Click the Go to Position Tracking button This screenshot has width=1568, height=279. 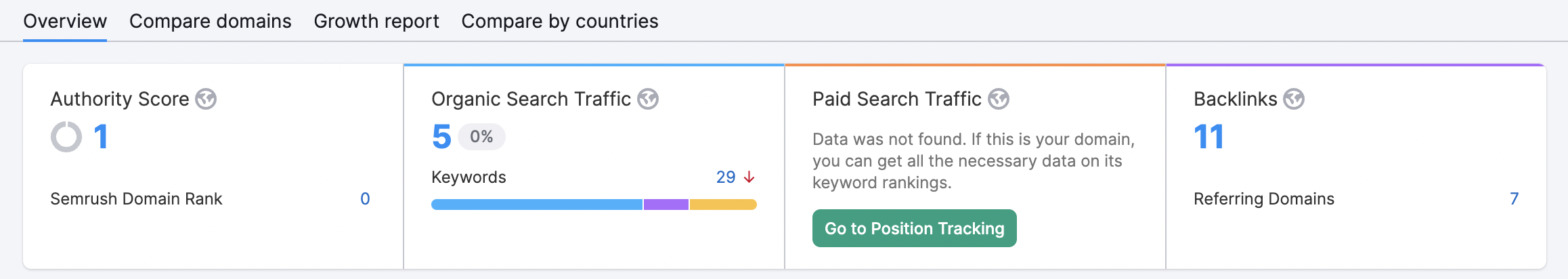coord(915,228)
